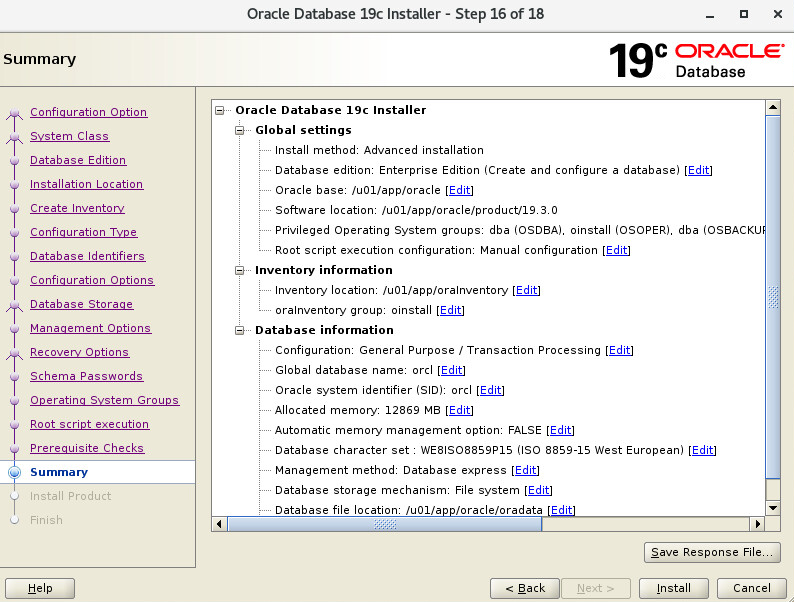
Task: Click the vertical scrollbar thumb
Action: pos(773,297)
